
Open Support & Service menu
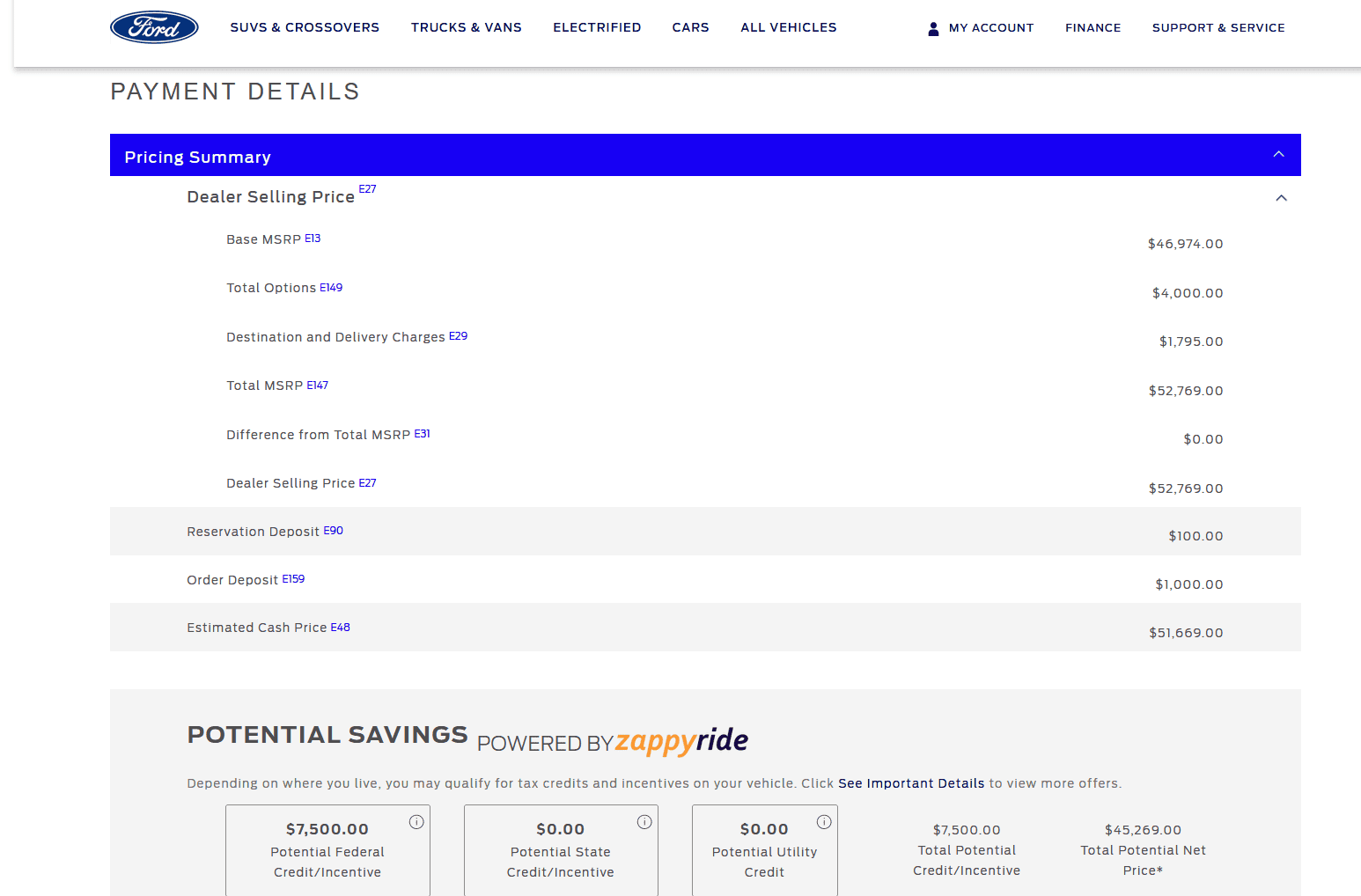point(1218,28)
